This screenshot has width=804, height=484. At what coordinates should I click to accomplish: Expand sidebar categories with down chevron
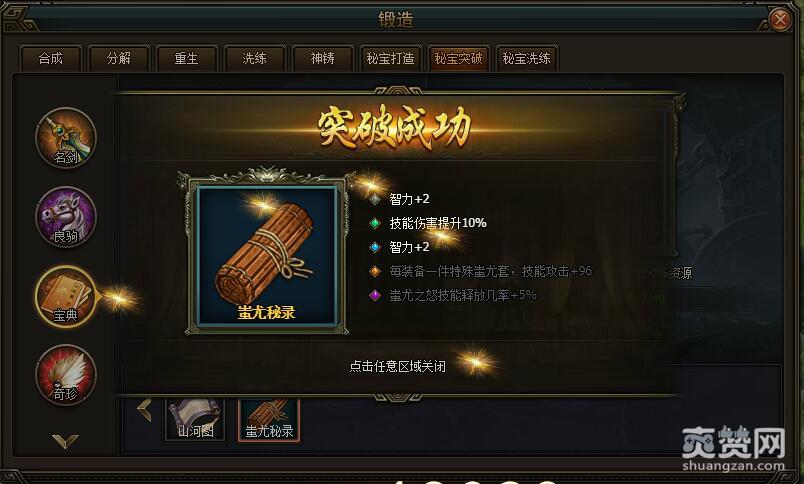66,441
